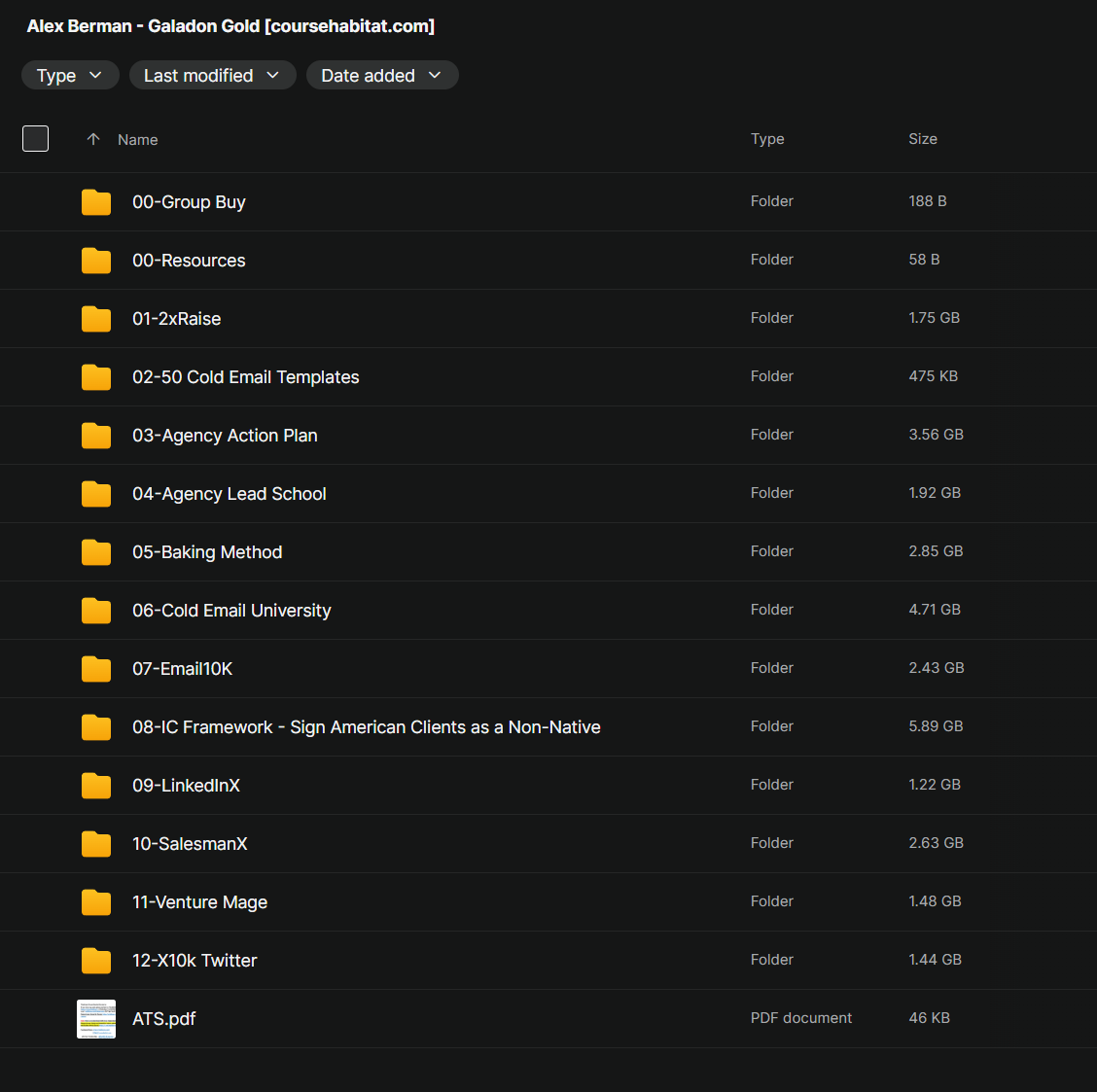1097x1092 pixels.
Task: Open 06-Cold Email University name
Action: [231, 611]
